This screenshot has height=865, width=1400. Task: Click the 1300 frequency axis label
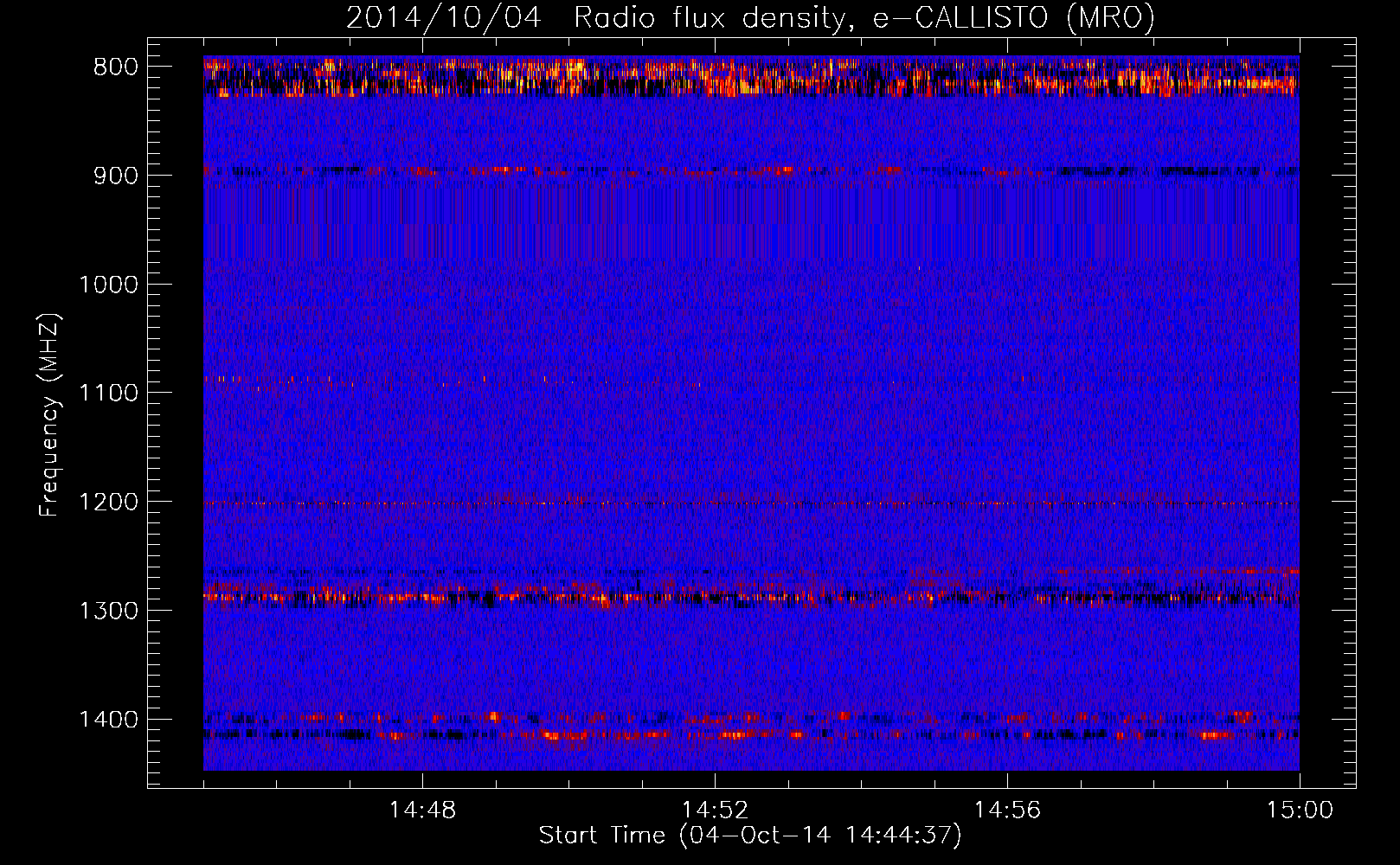(x=108, y=611)
